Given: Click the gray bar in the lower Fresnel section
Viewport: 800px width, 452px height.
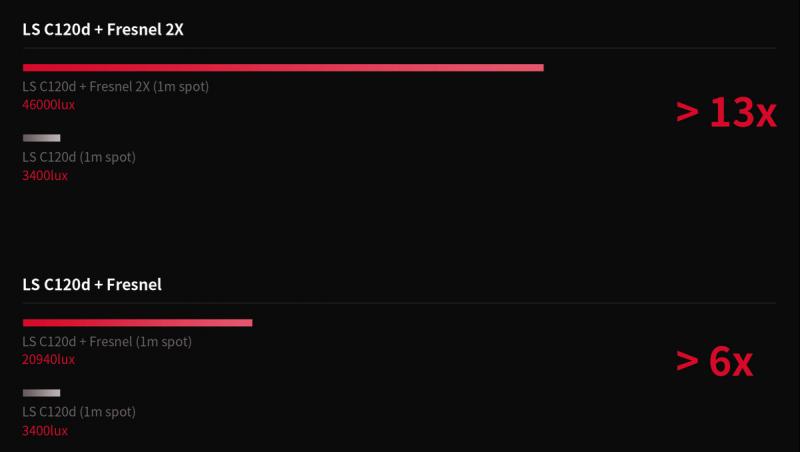Looking at the screenshot, I should pyautogui.click(x=41, y=393).
